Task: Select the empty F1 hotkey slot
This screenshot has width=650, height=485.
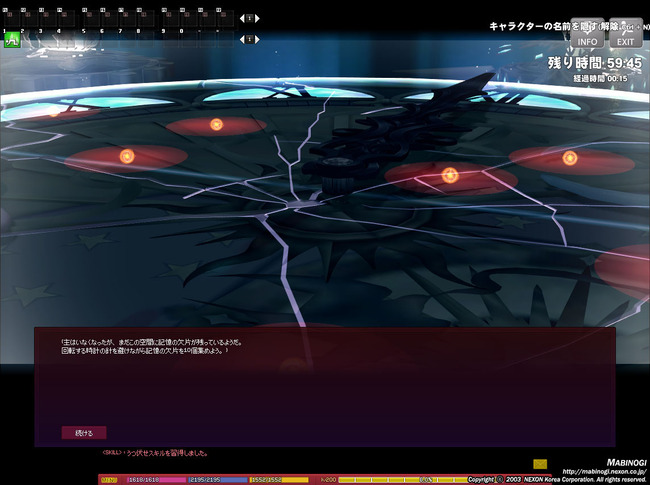Action: [x=12, y=19]
